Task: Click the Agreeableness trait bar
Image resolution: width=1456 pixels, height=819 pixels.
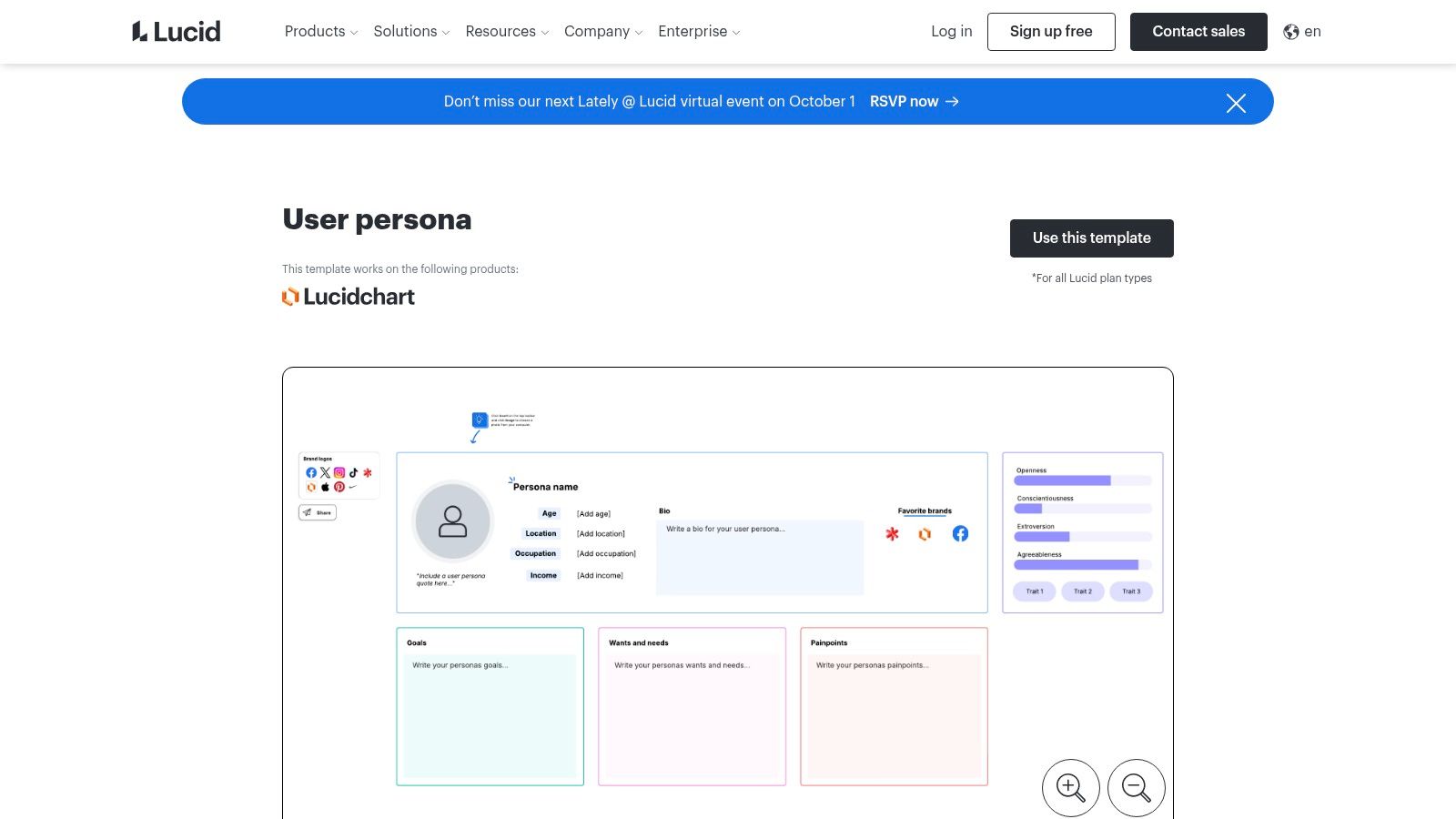Action: pos(1083,565)
